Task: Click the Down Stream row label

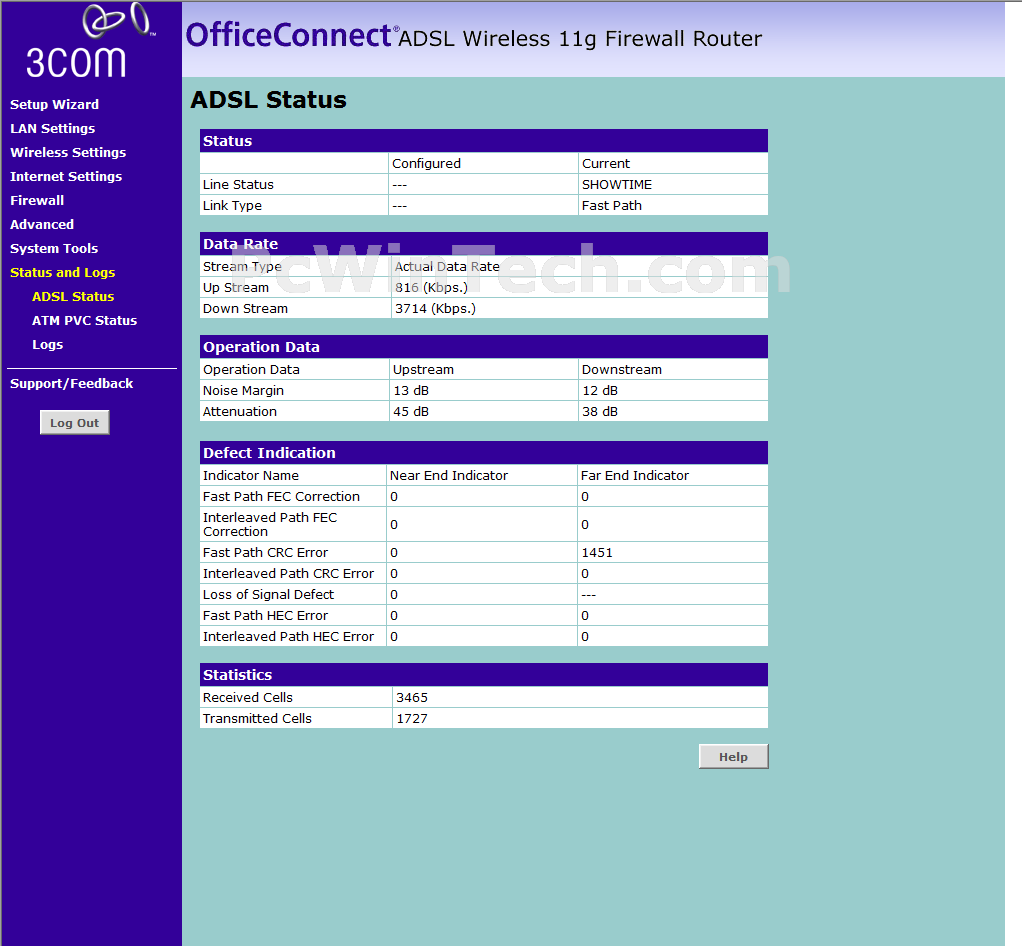Action: click(x=245, y=308)
